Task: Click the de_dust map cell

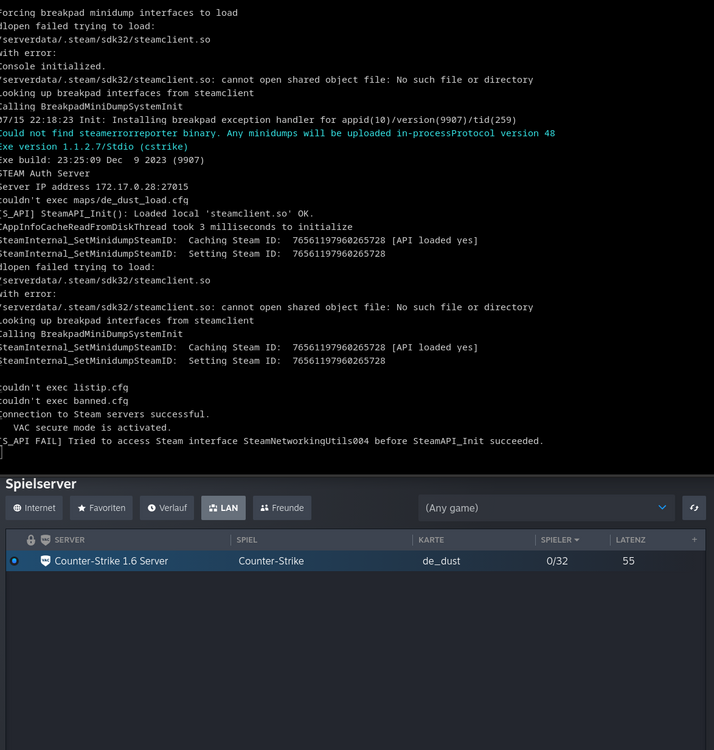Action: tap(441, 561)
